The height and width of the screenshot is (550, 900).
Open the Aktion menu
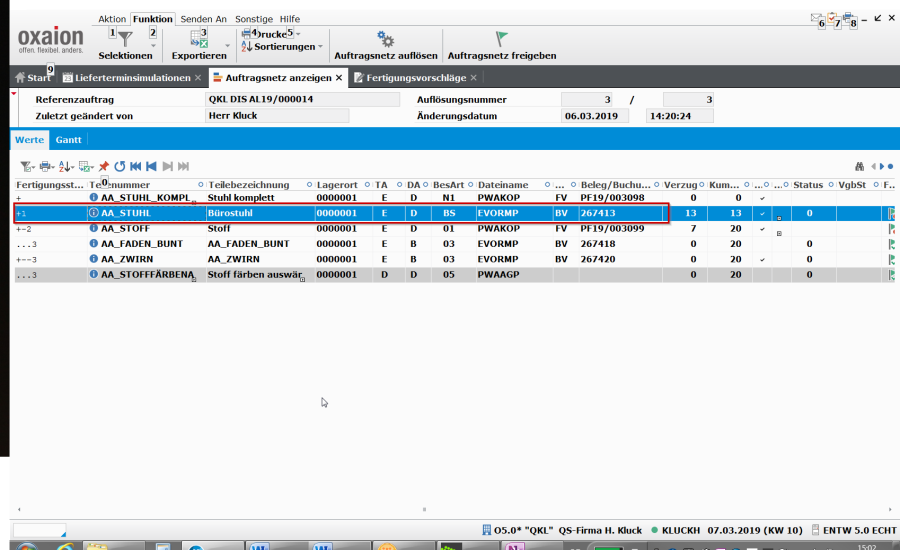(112, 19)
